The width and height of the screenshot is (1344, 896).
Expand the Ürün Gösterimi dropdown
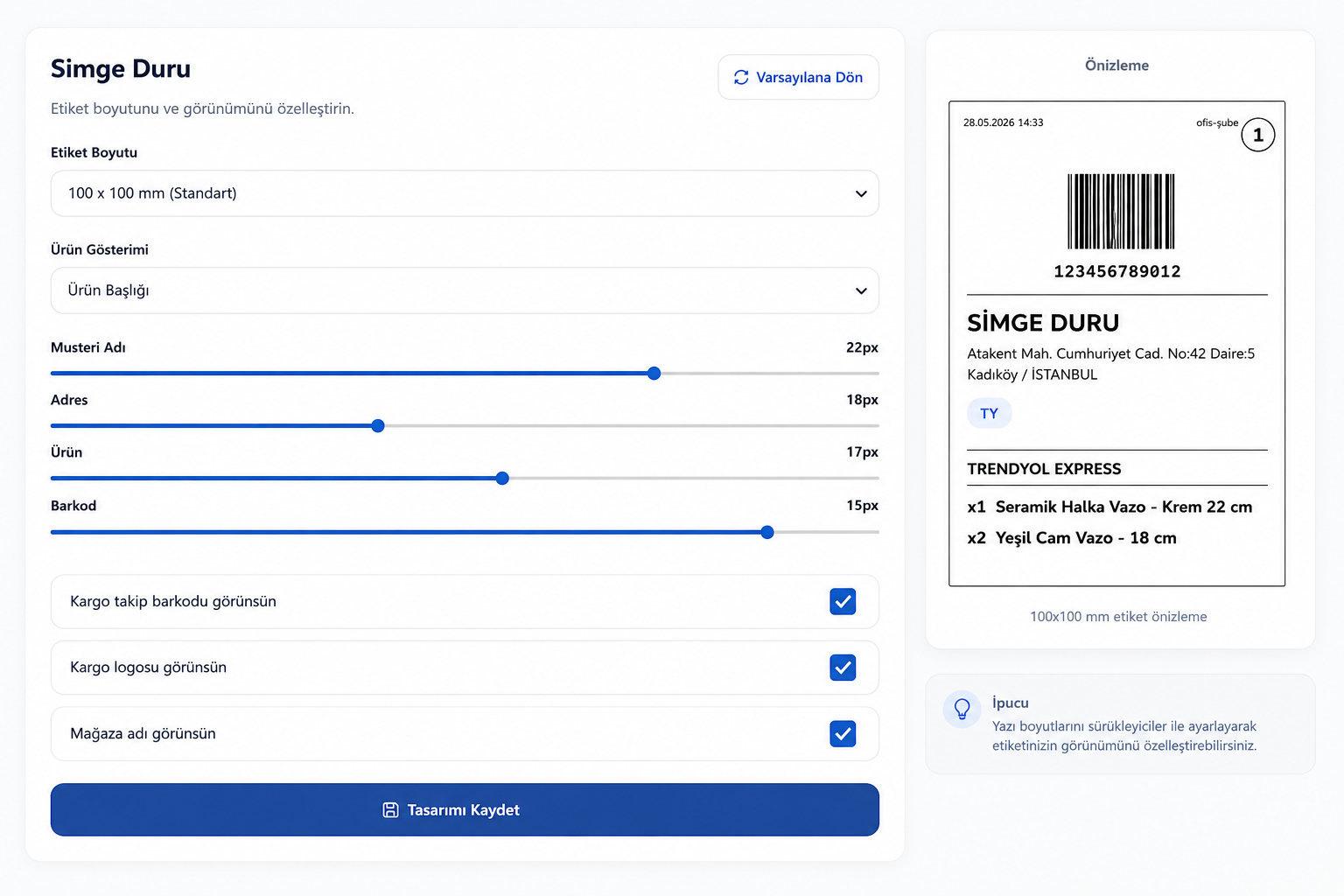point(465,290)
